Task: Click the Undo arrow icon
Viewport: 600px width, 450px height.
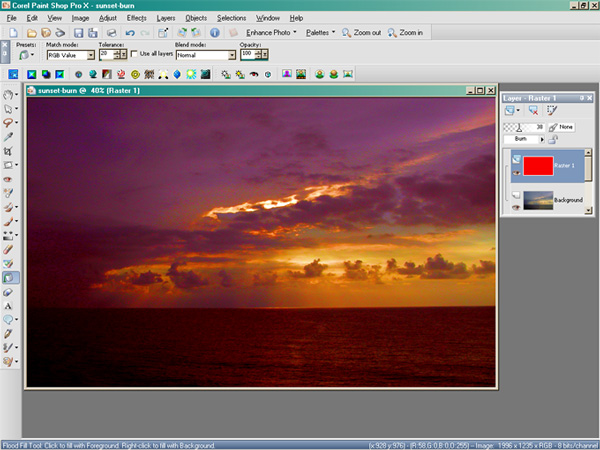Action: coord(130,33)
